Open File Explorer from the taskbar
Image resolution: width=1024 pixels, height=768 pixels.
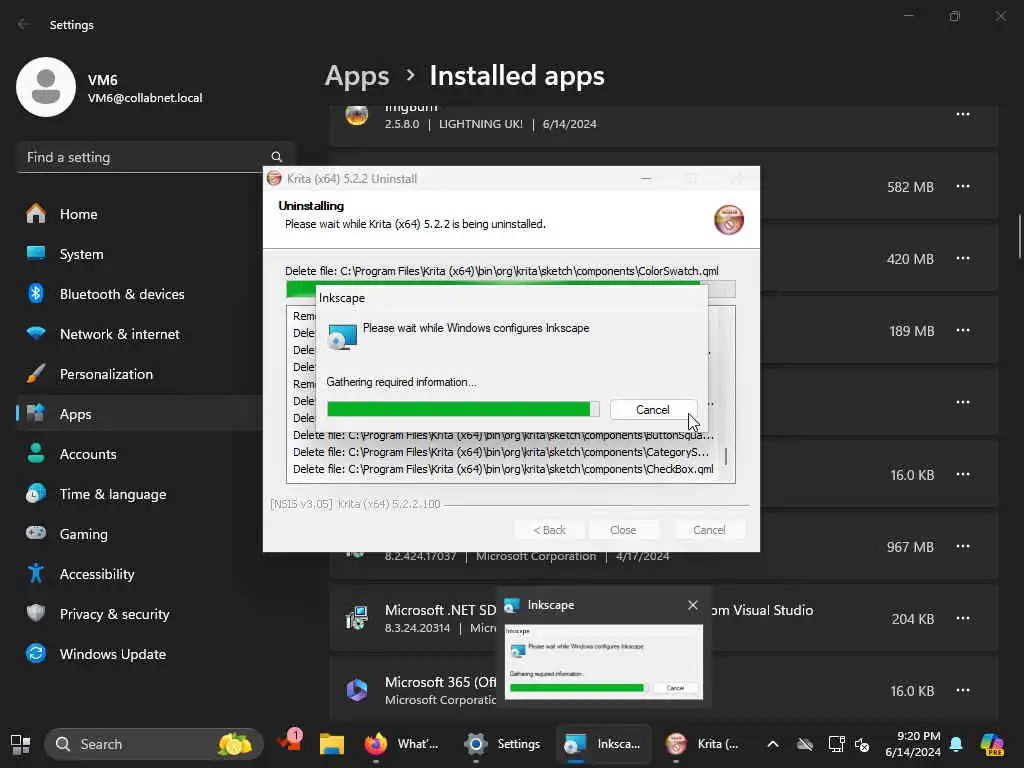332,744
